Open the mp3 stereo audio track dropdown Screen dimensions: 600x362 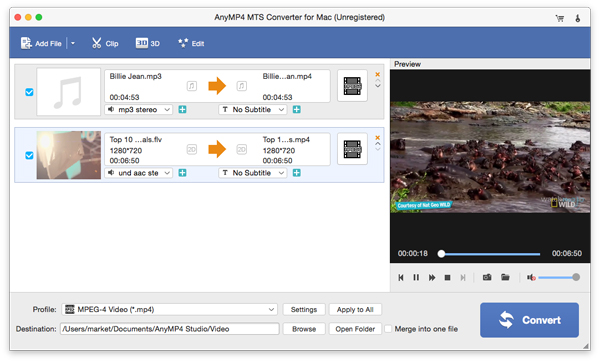[x=139, y=109]
